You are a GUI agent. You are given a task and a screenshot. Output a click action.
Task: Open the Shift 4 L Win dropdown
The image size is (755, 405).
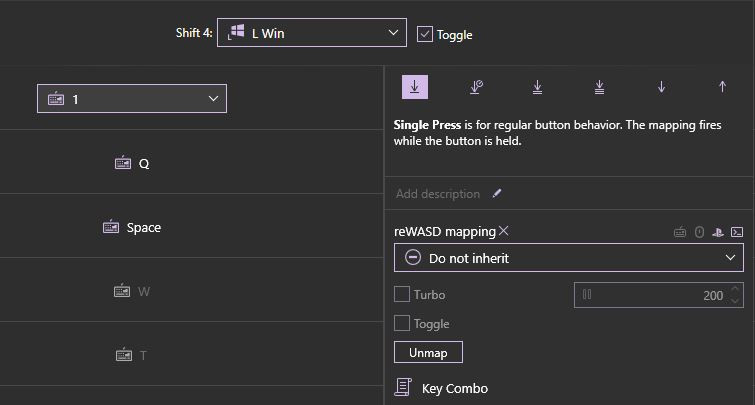(x=311, y=33)
